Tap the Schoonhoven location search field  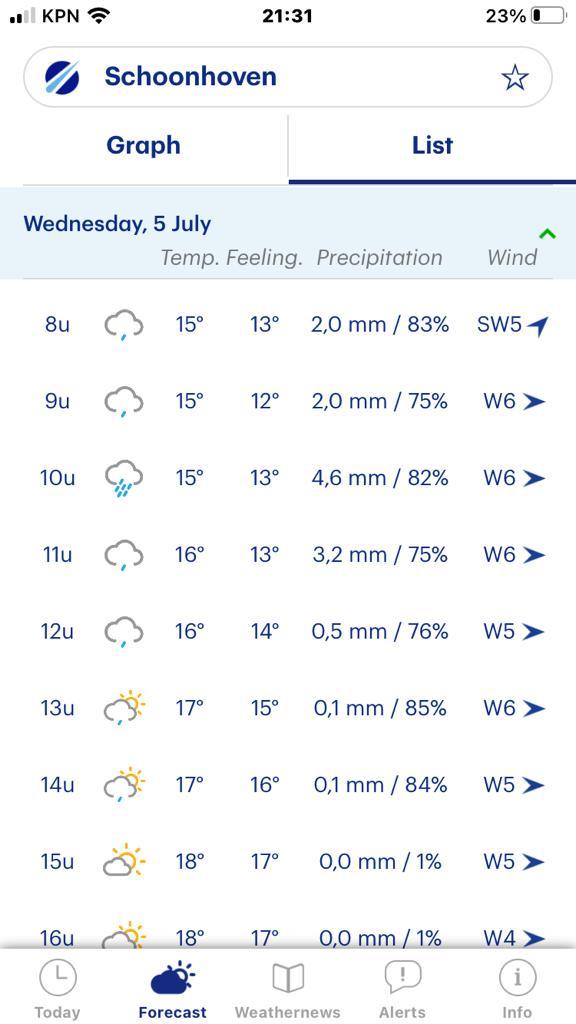click(x=288, y=77)
